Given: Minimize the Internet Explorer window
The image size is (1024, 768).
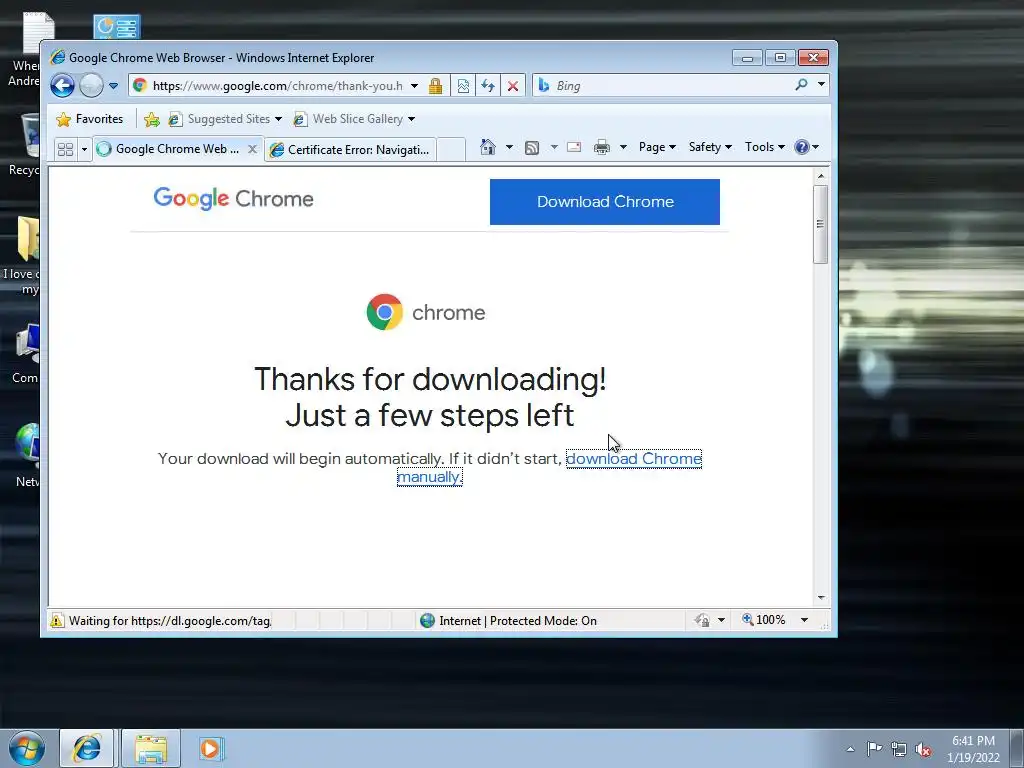Looking at the screenshot, I should tap(747, 58).
